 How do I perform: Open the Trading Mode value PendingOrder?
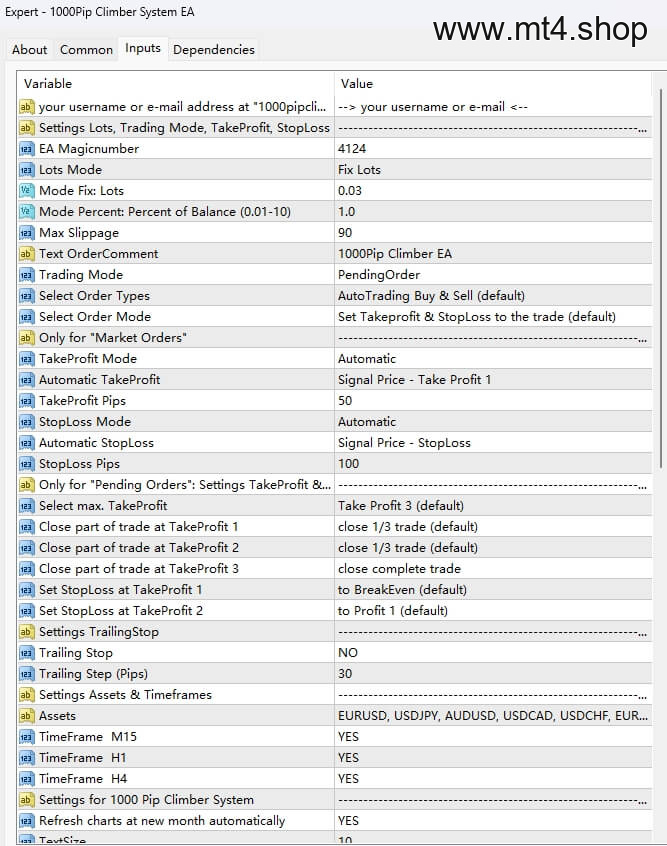493,275
